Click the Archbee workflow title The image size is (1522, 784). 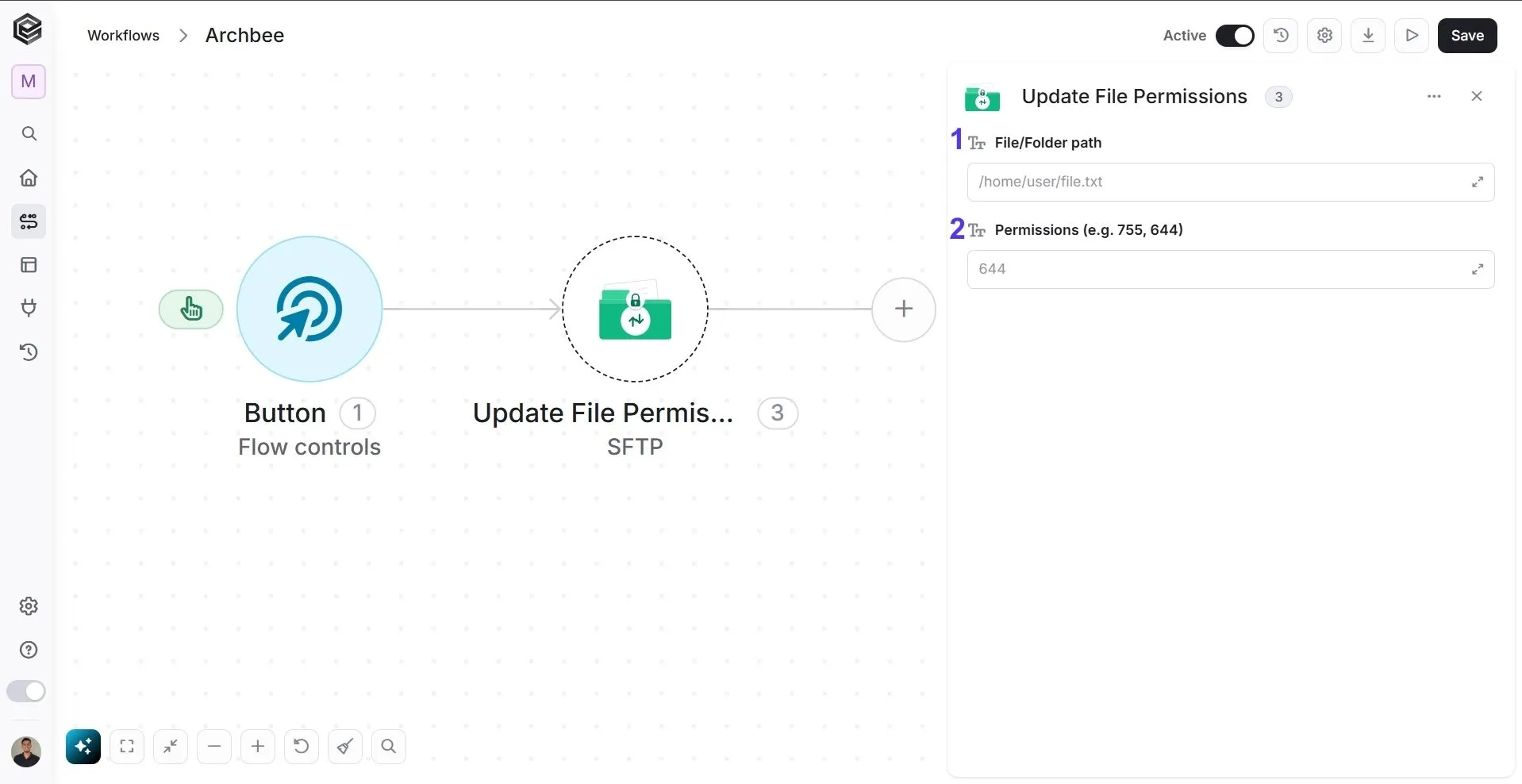pos(244,36)
